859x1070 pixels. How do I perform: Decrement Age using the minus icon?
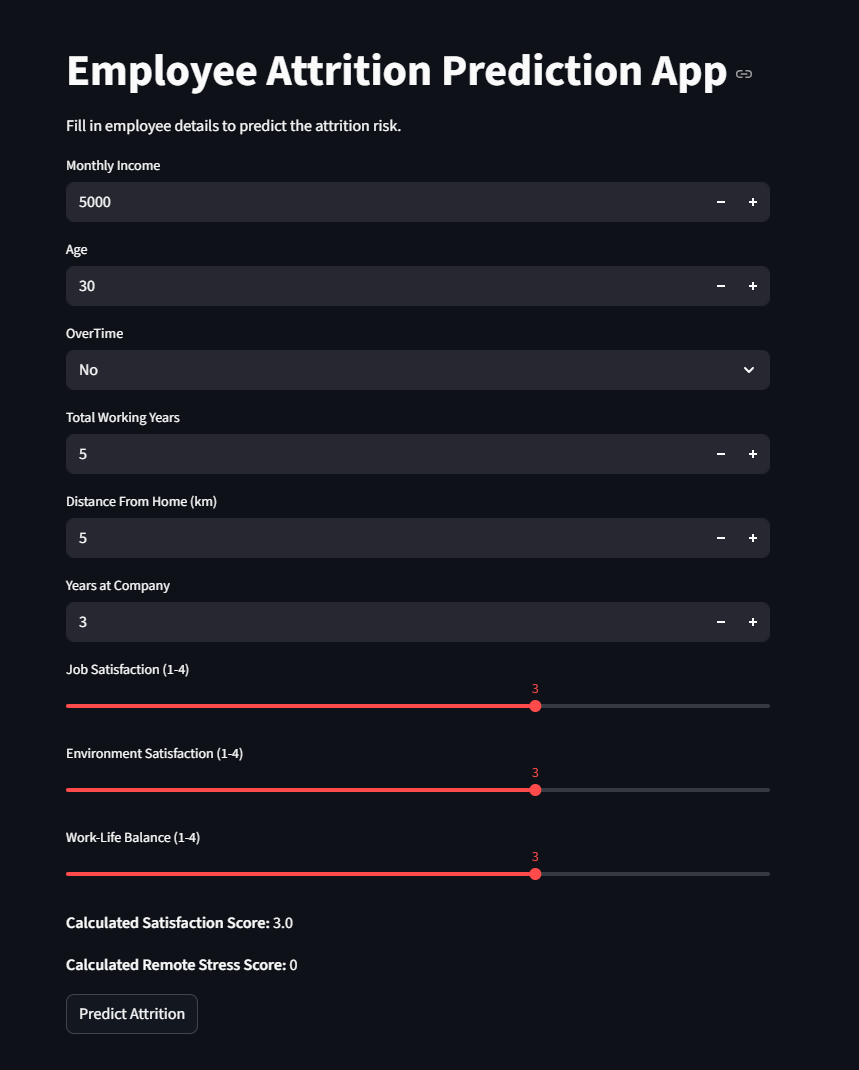(721, 286)
